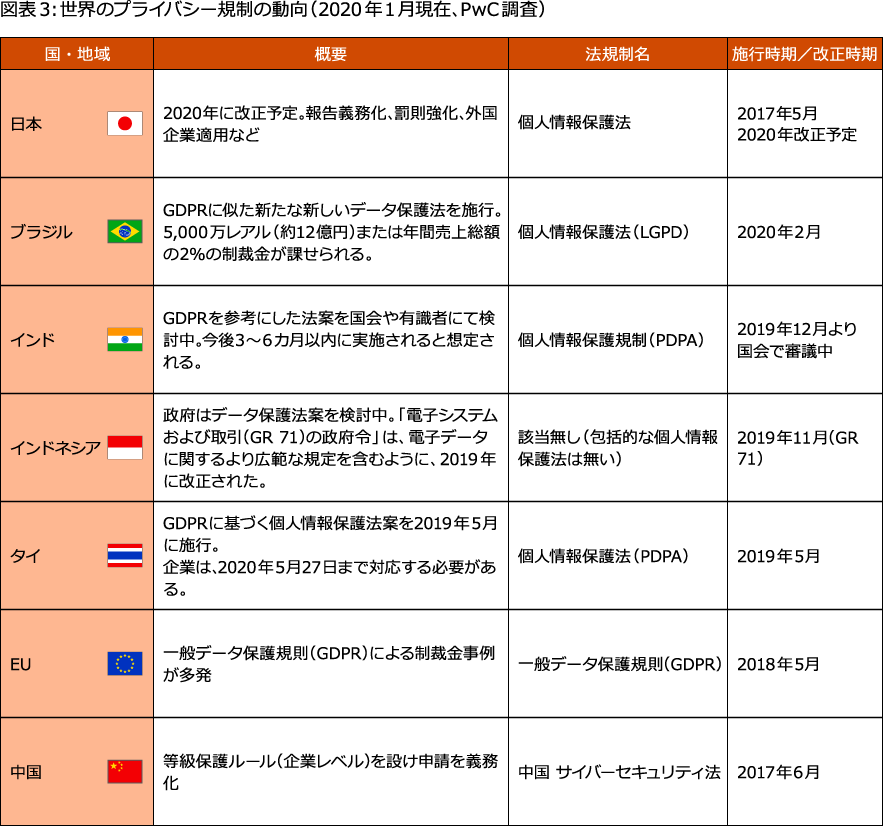
Task: Select the 施行時期/改正時期 column header
Action: tap(804, 54)
